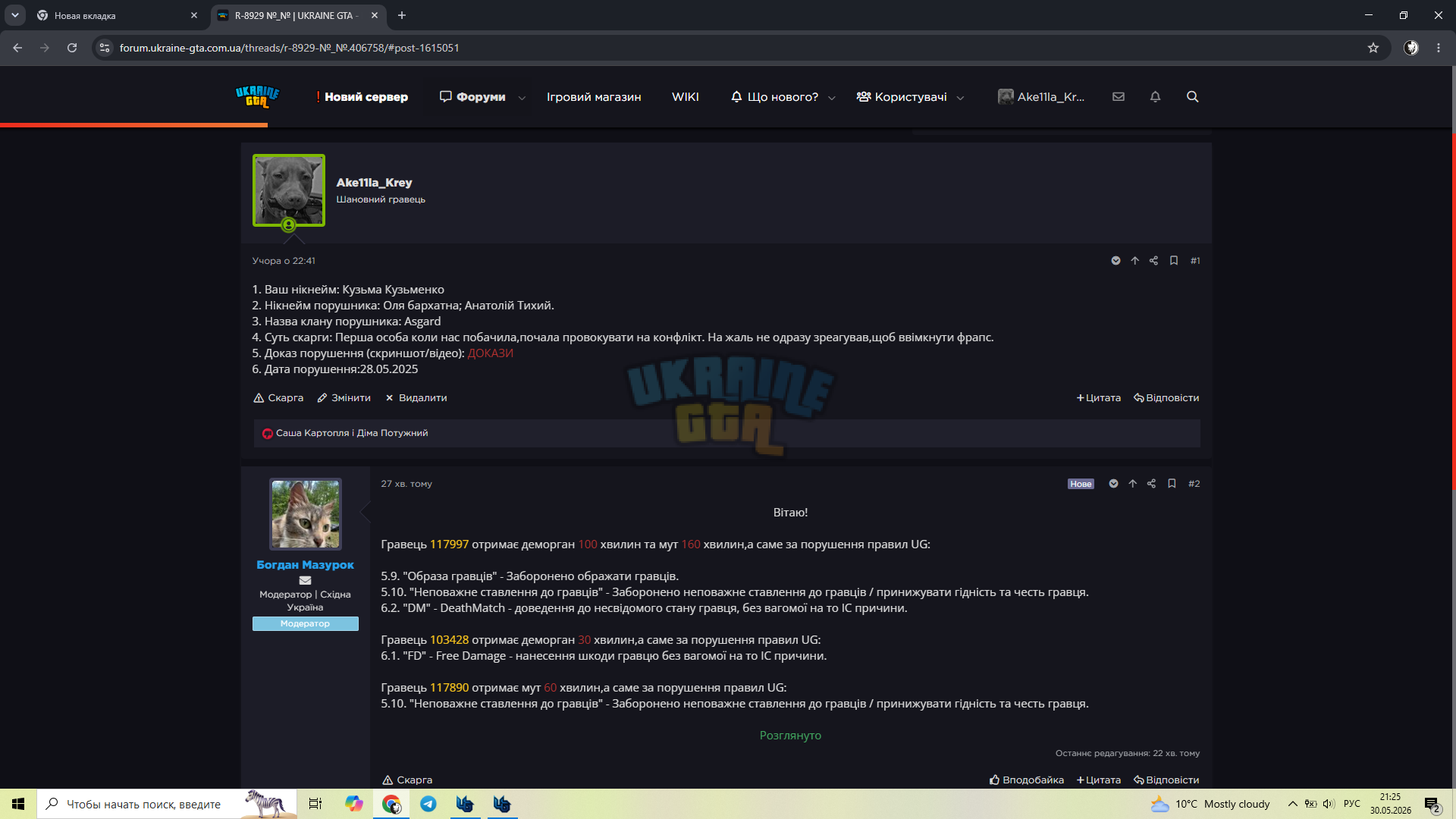Expand the Користувачі dropdown arrow

coord(961,97)
